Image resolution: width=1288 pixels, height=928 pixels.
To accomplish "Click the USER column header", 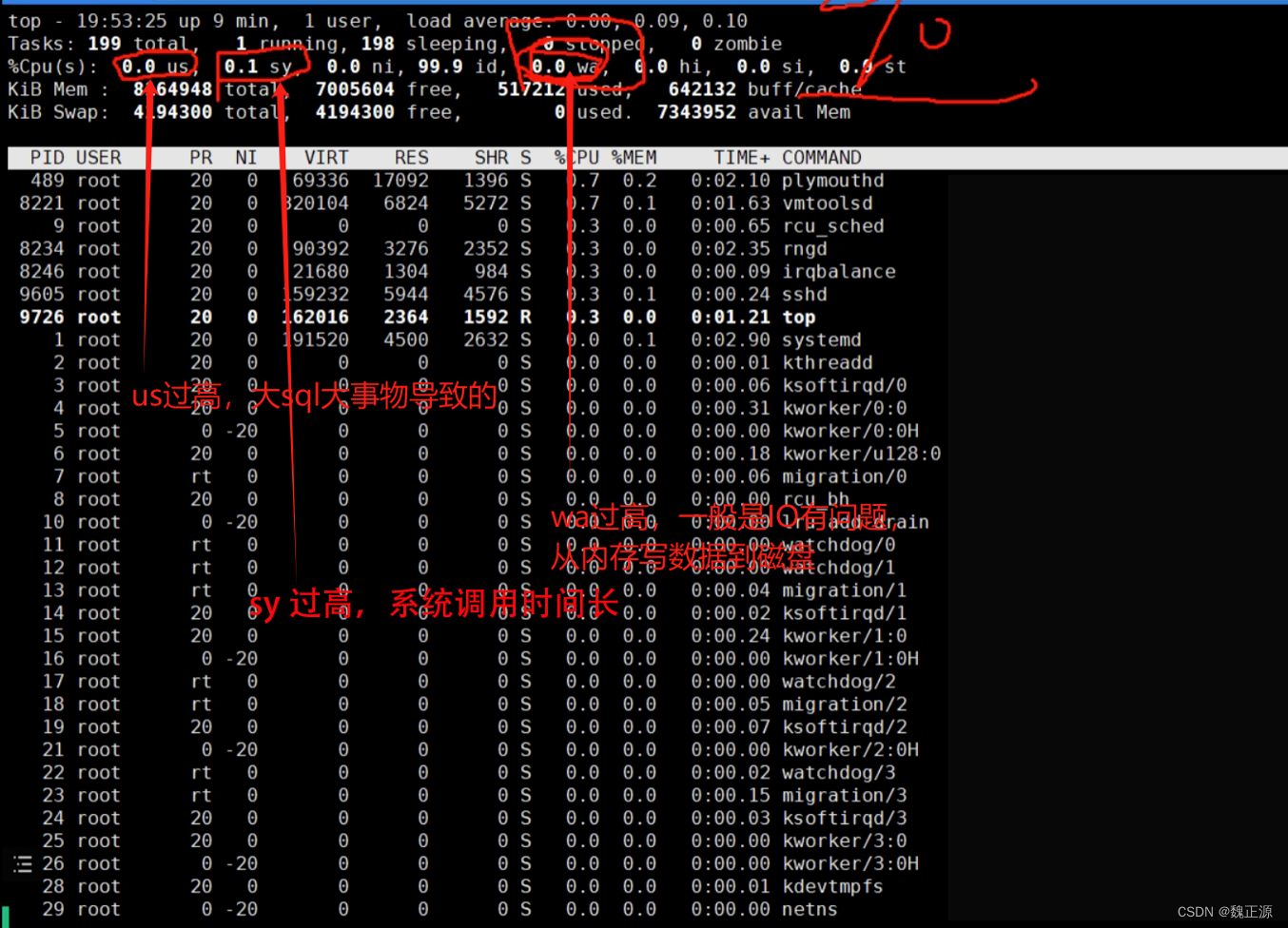I will coord(99,158).
